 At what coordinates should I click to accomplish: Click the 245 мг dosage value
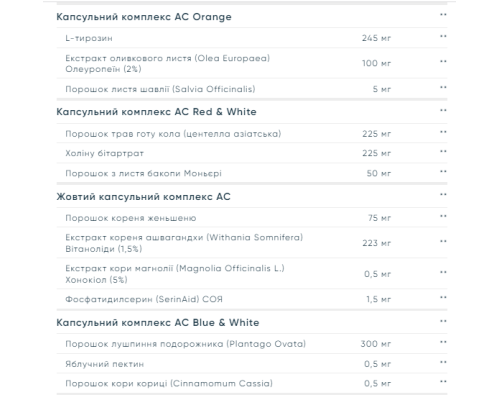pos(376,38)
